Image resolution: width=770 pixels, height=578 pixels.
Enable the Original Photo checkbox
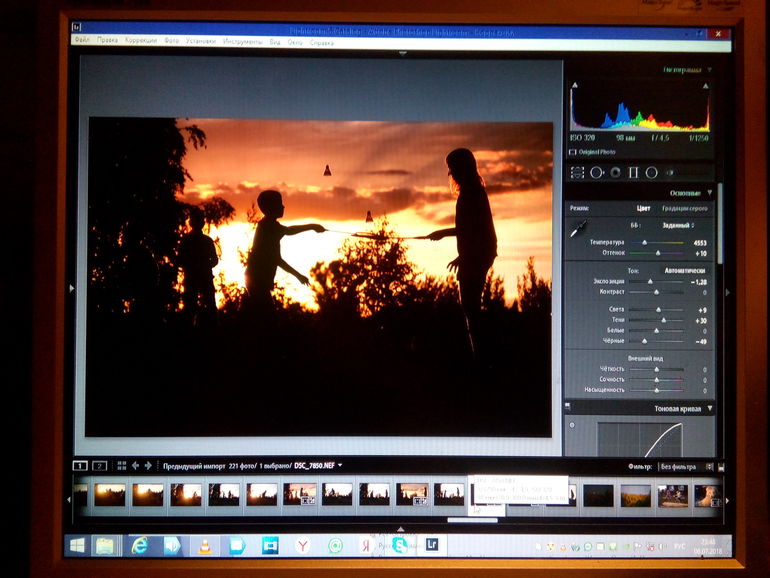pyautogui.click(x=573, y=152)
